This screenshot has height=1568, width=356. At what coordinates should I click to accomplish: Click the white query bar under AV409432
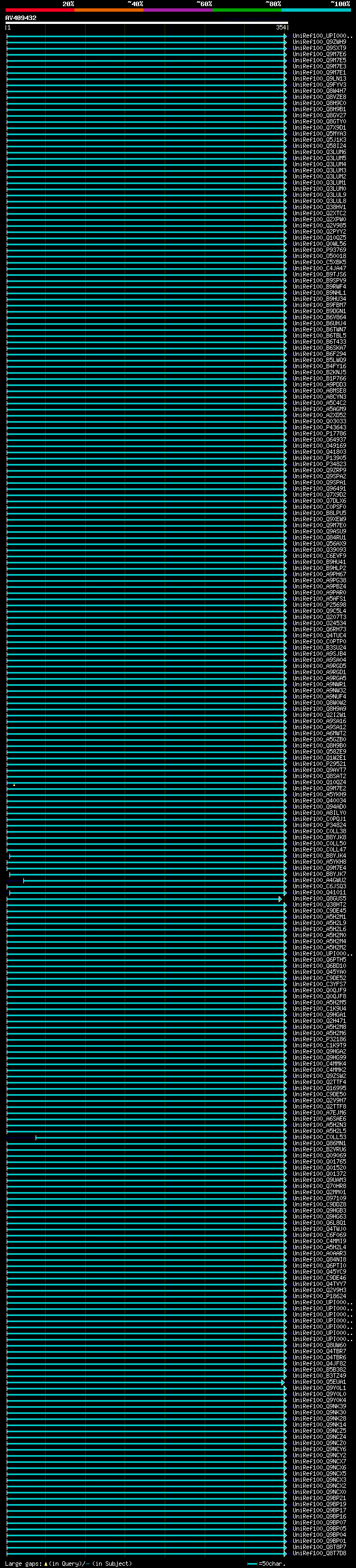(147, 23)
